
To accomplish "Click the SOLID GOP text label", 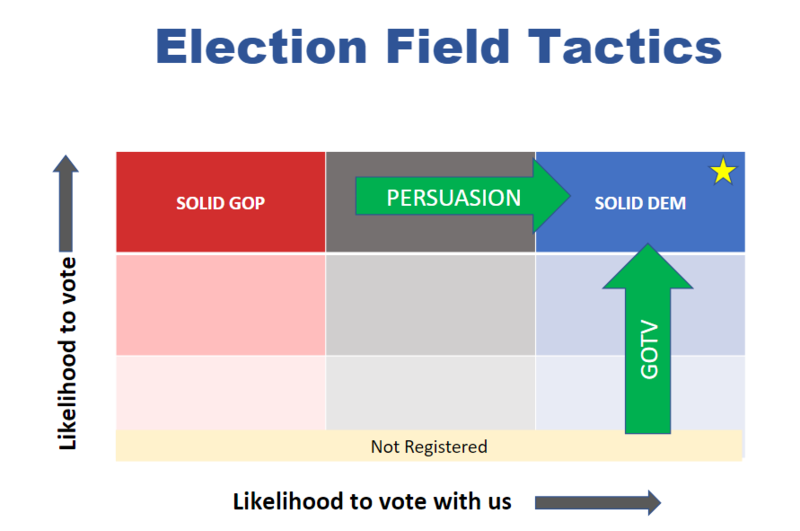I will [220, 203].
